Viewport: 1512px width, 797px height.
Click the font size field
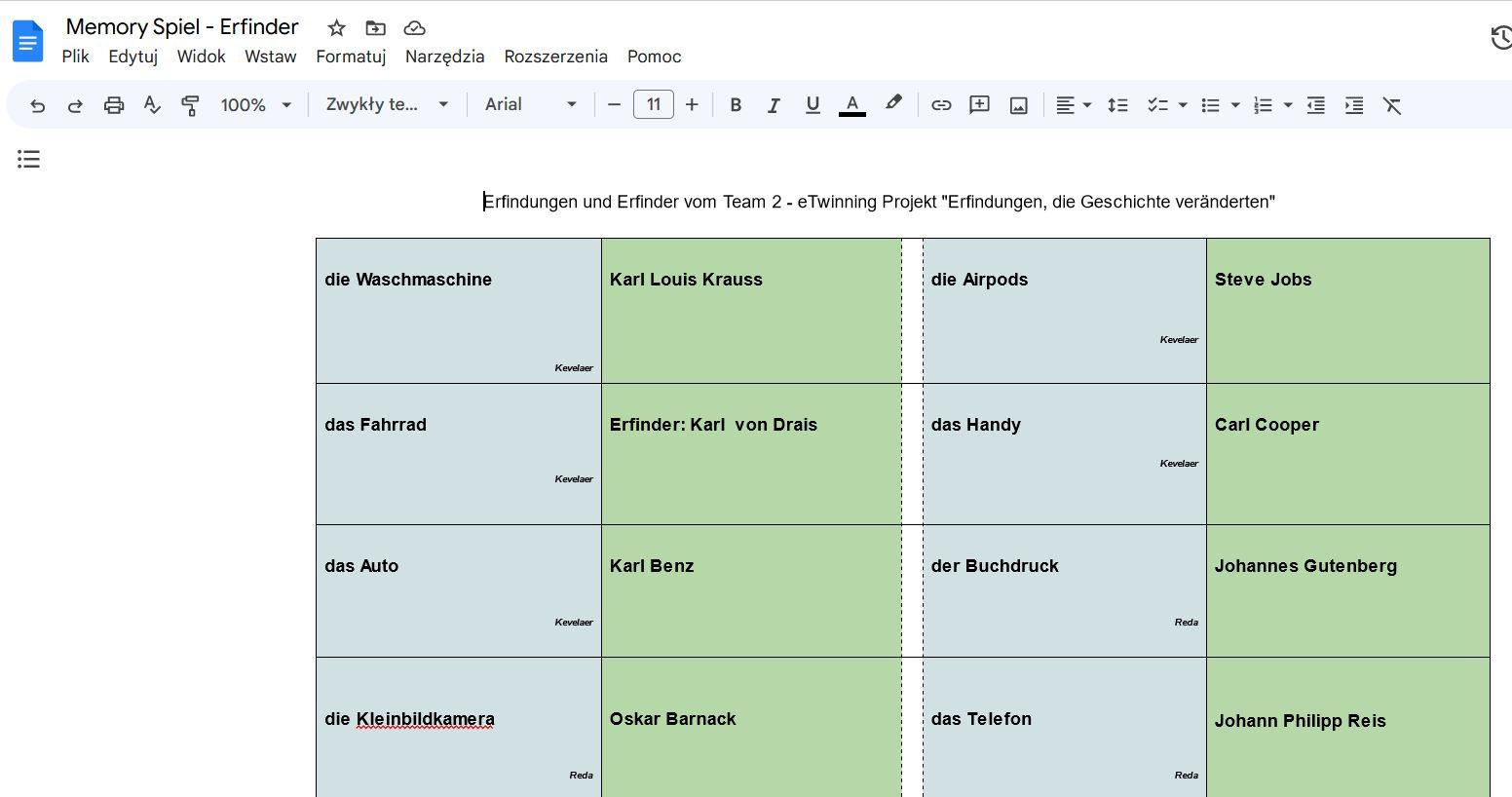pos(653,104)
